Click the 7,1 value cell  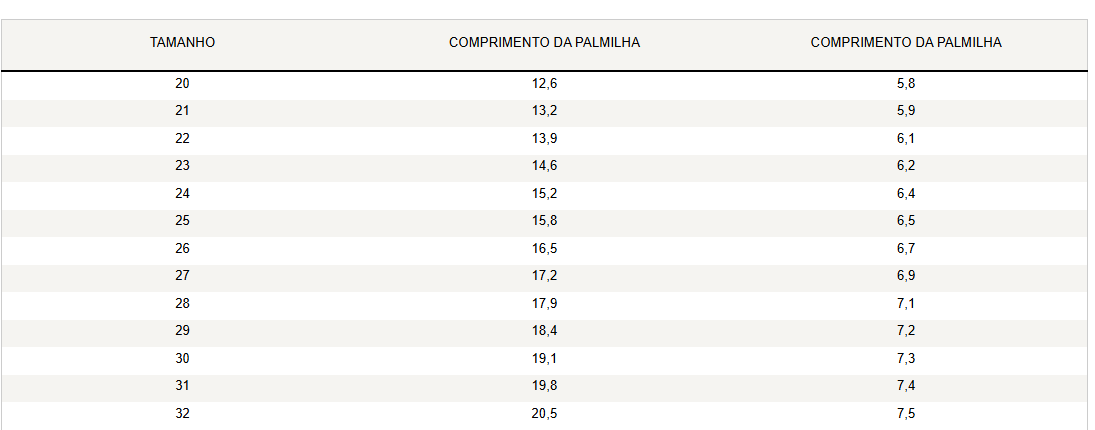(906, 304)
